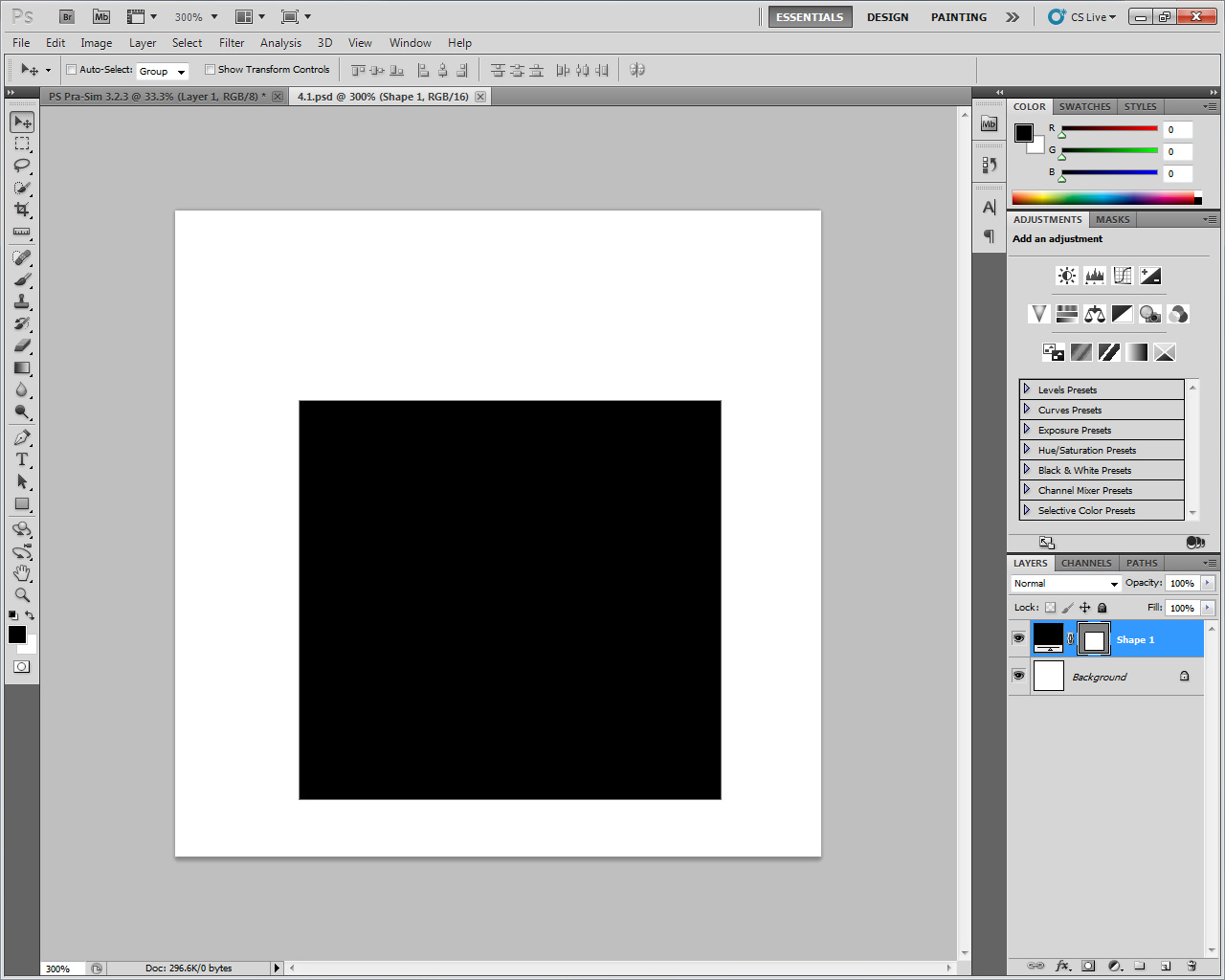This screenshot has height=980, width=1225.
Task: Click the foreground color swatch in toolbox
Action: (x=17, y=635)
